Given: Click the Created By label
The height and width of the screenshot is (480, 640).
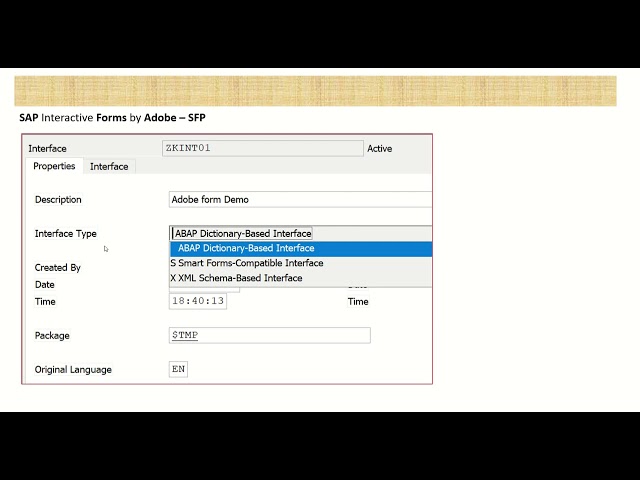Looking at the screenshot, I should click(x=58, y=268).
